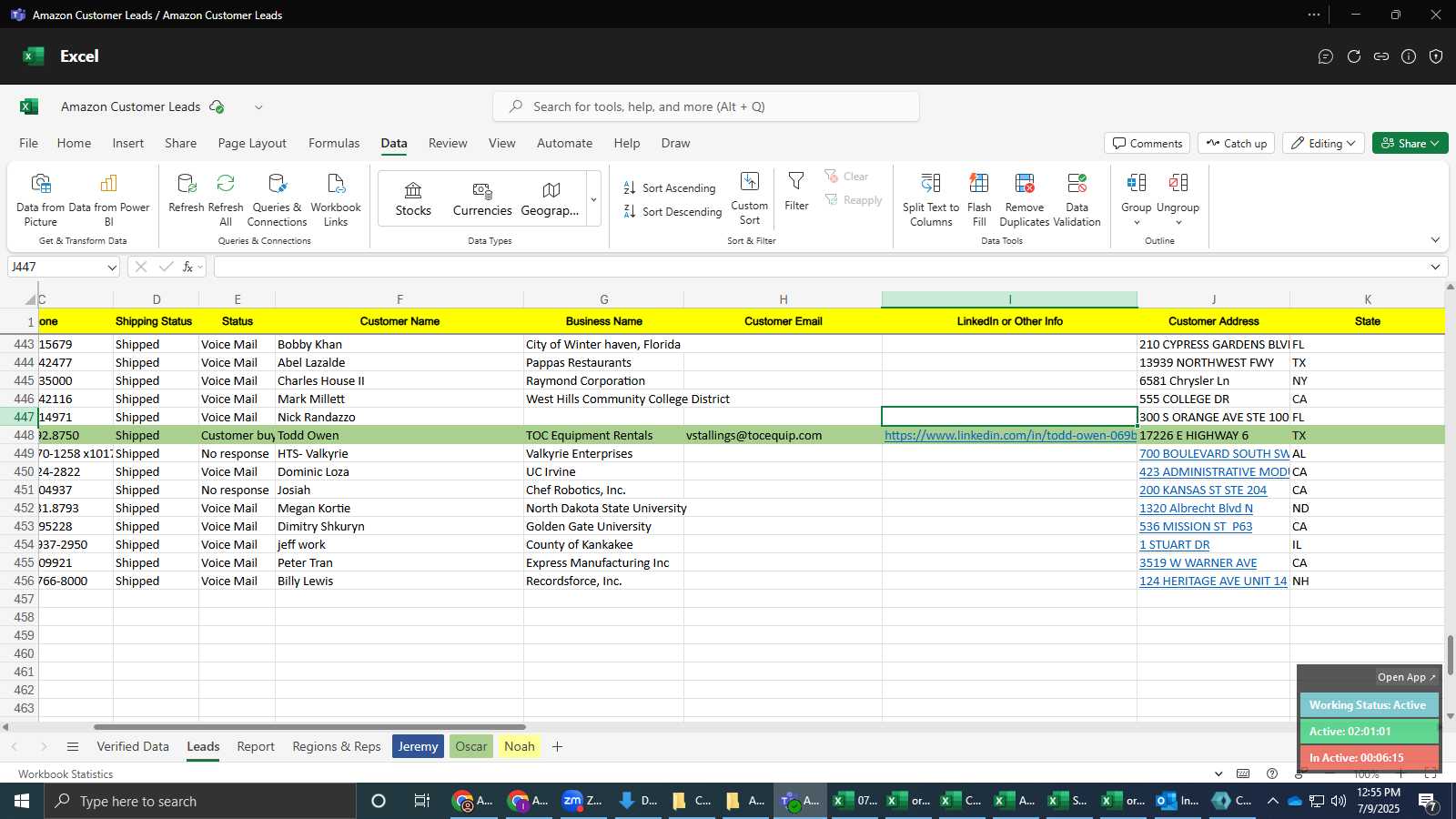Open the 1 STUART DR address link
This screenshot has width=1456, height=819.
pos(1175,545)
